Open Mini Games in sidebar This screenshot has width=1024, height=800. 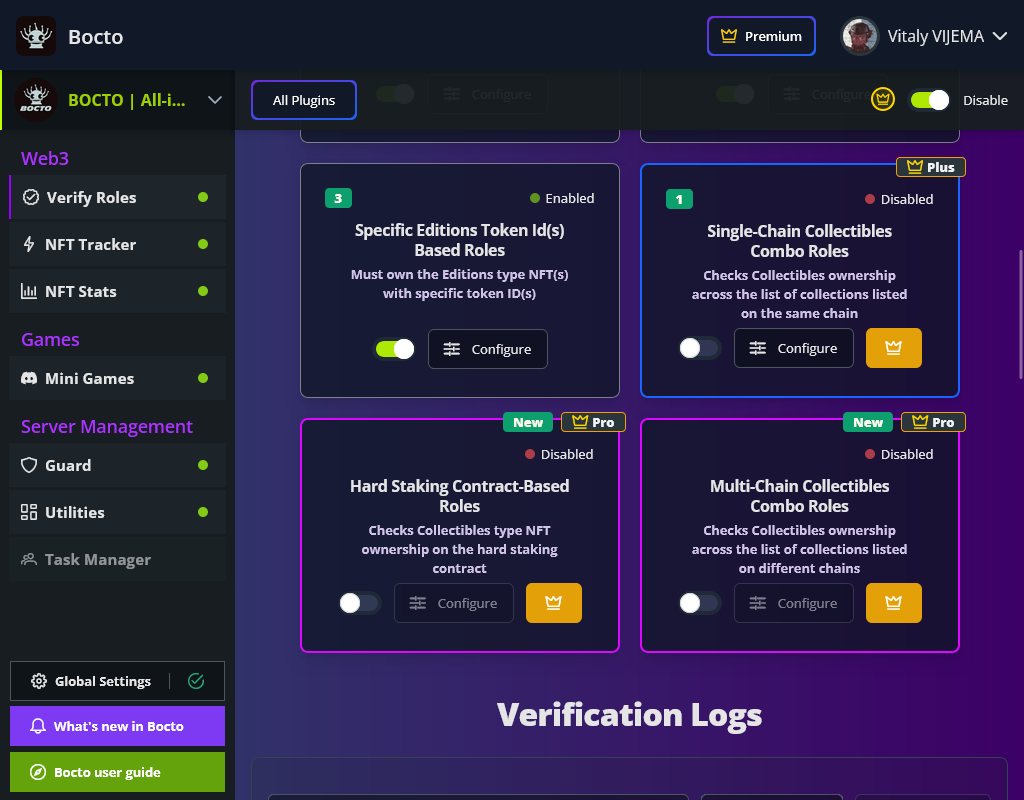[118, 378]
